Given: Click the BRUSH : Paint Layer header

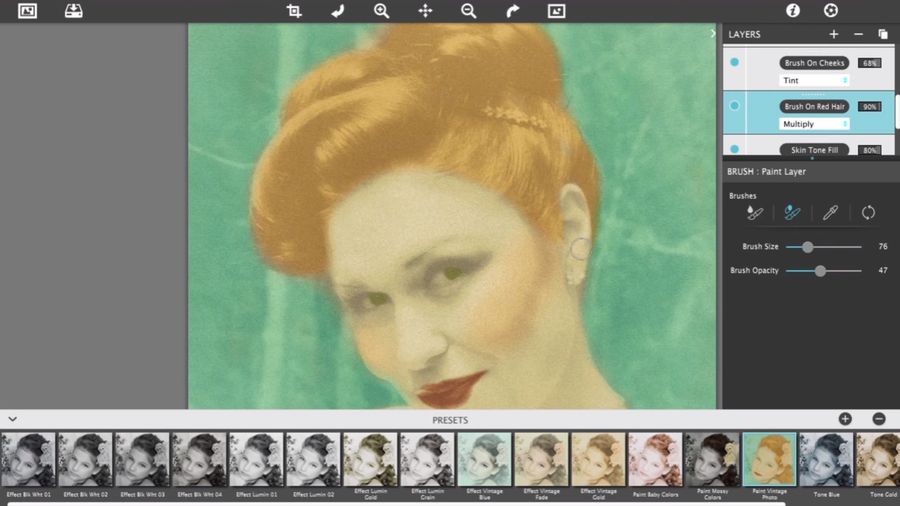Looking at the screenshot, I should click(x=766, y=172).
